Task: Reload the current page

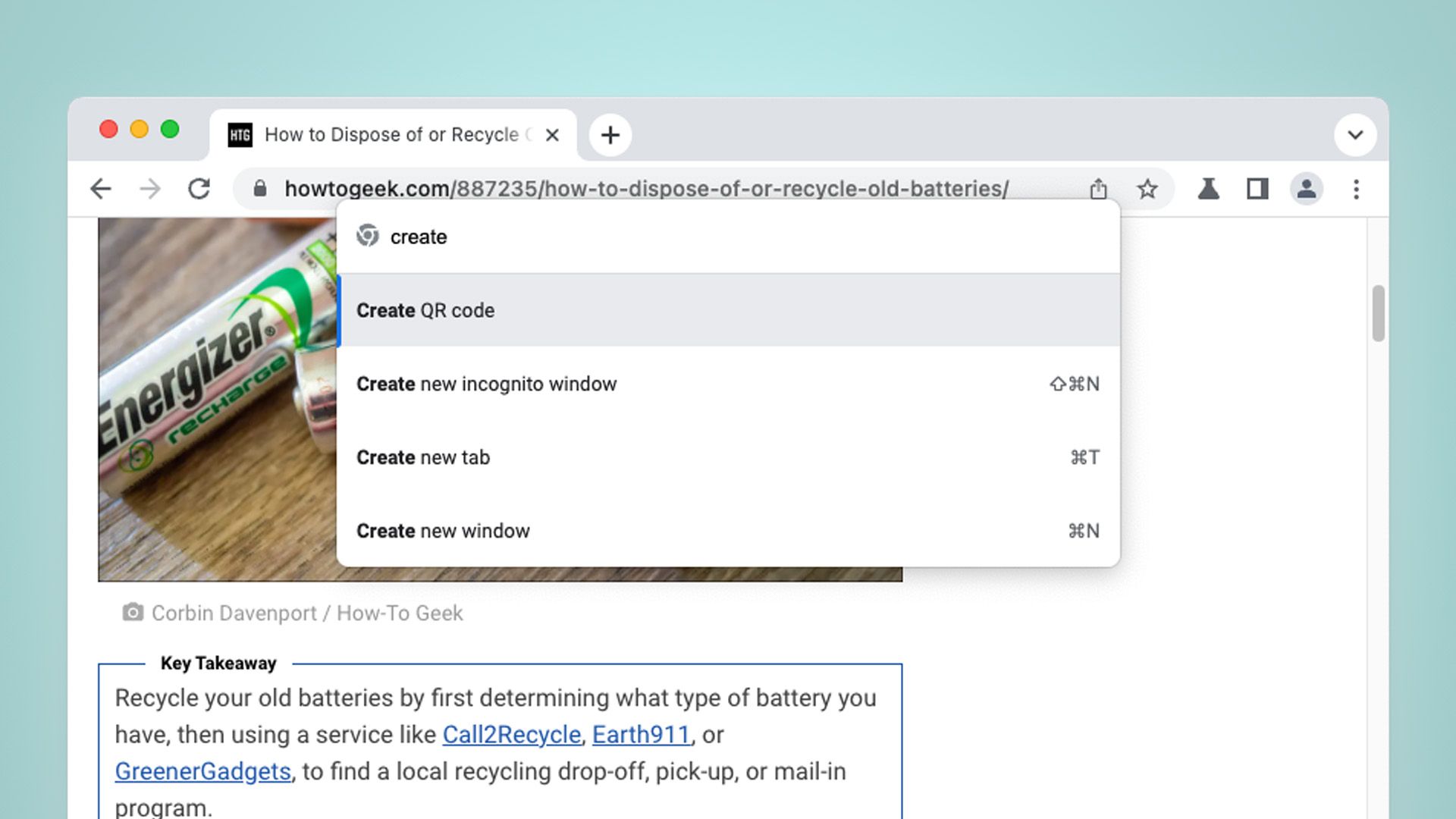Action: (x=199, y=189)
